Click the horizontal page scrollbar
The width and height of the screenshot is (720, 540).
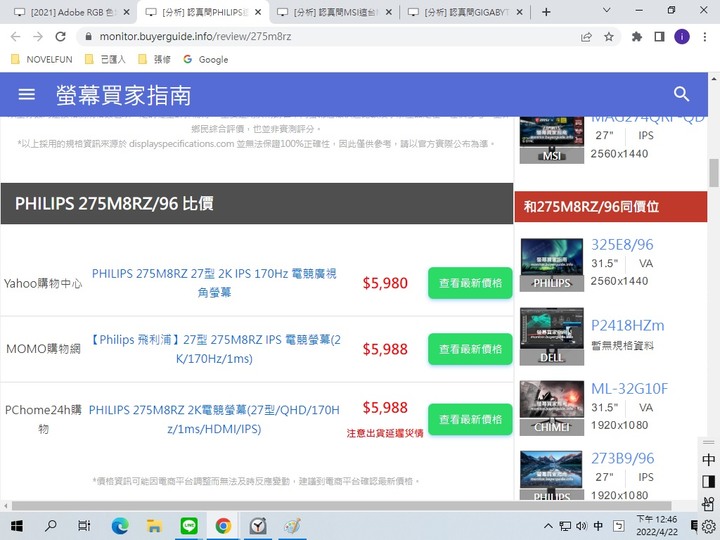click(341, 506)
